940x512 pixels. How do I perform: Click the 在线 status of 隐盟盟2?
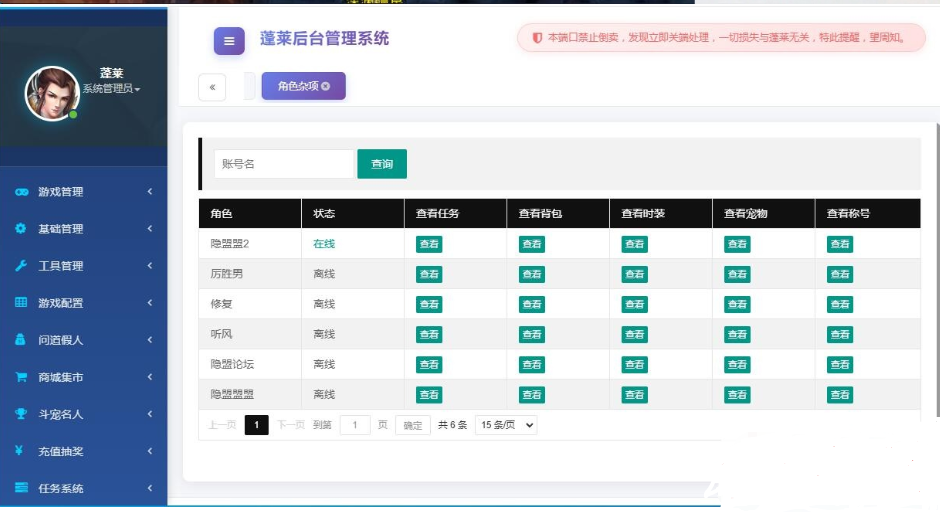(x=324, y=244)
